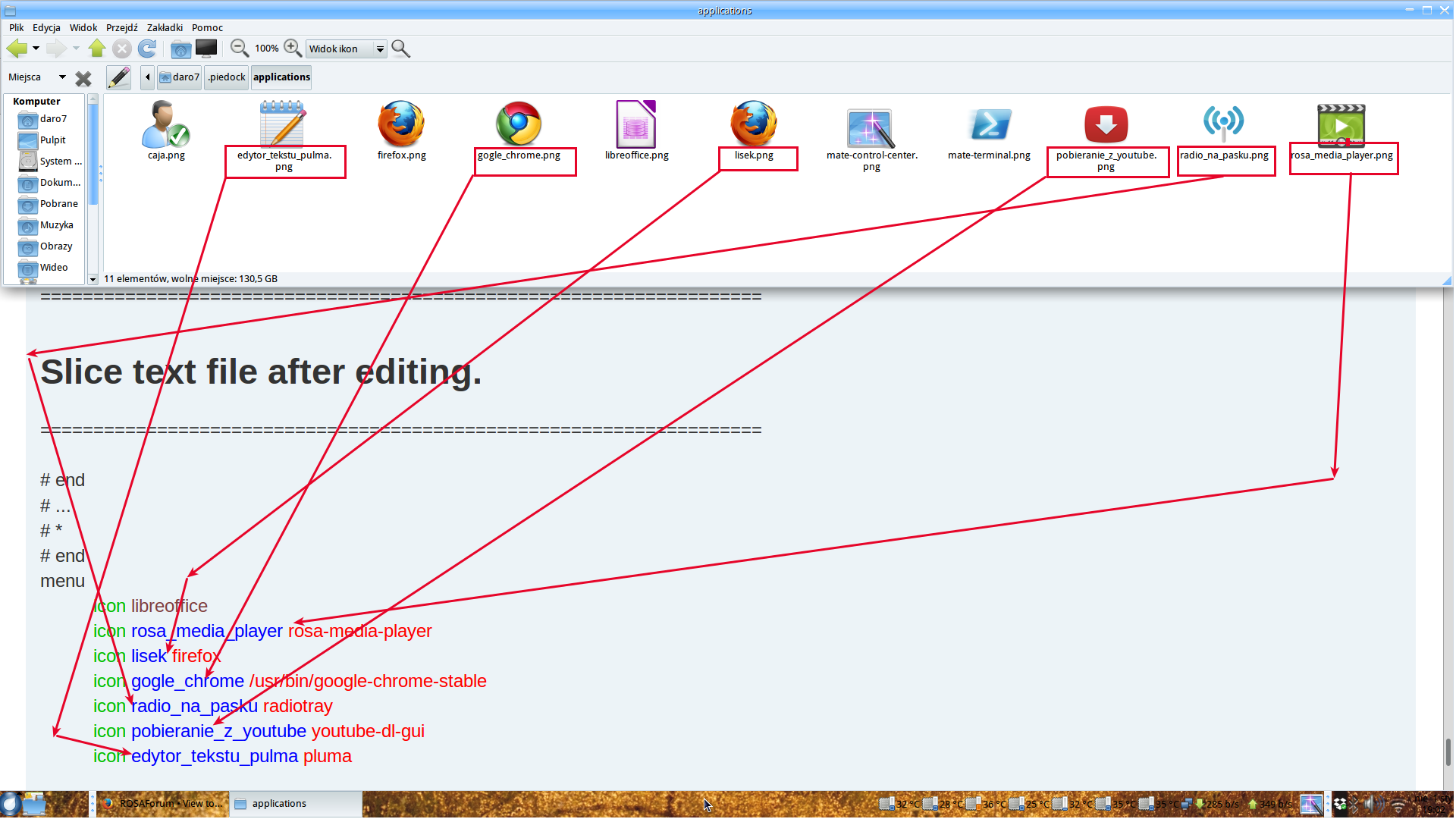Open the Edycja menu
This screenshot has height=819, width=1456.
click(x=46, y=27)
